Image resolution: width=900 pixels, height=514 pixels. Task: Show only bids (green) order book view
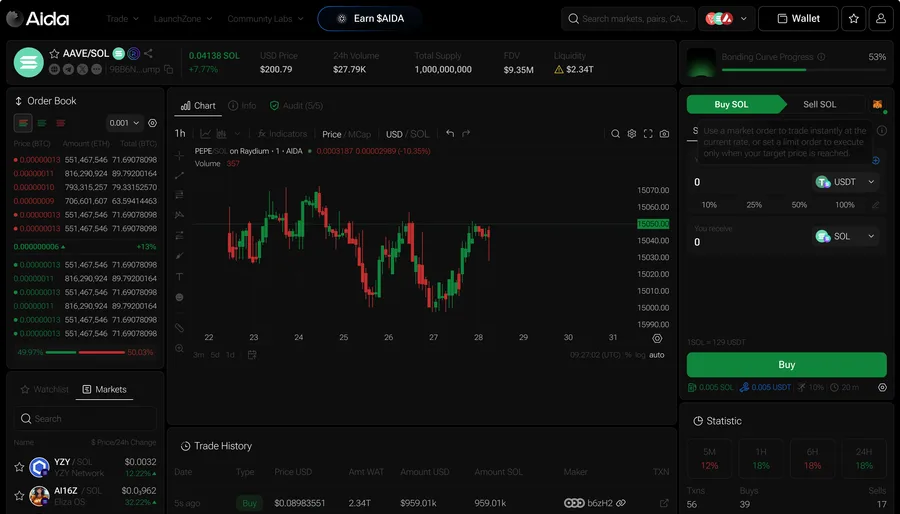42,123
